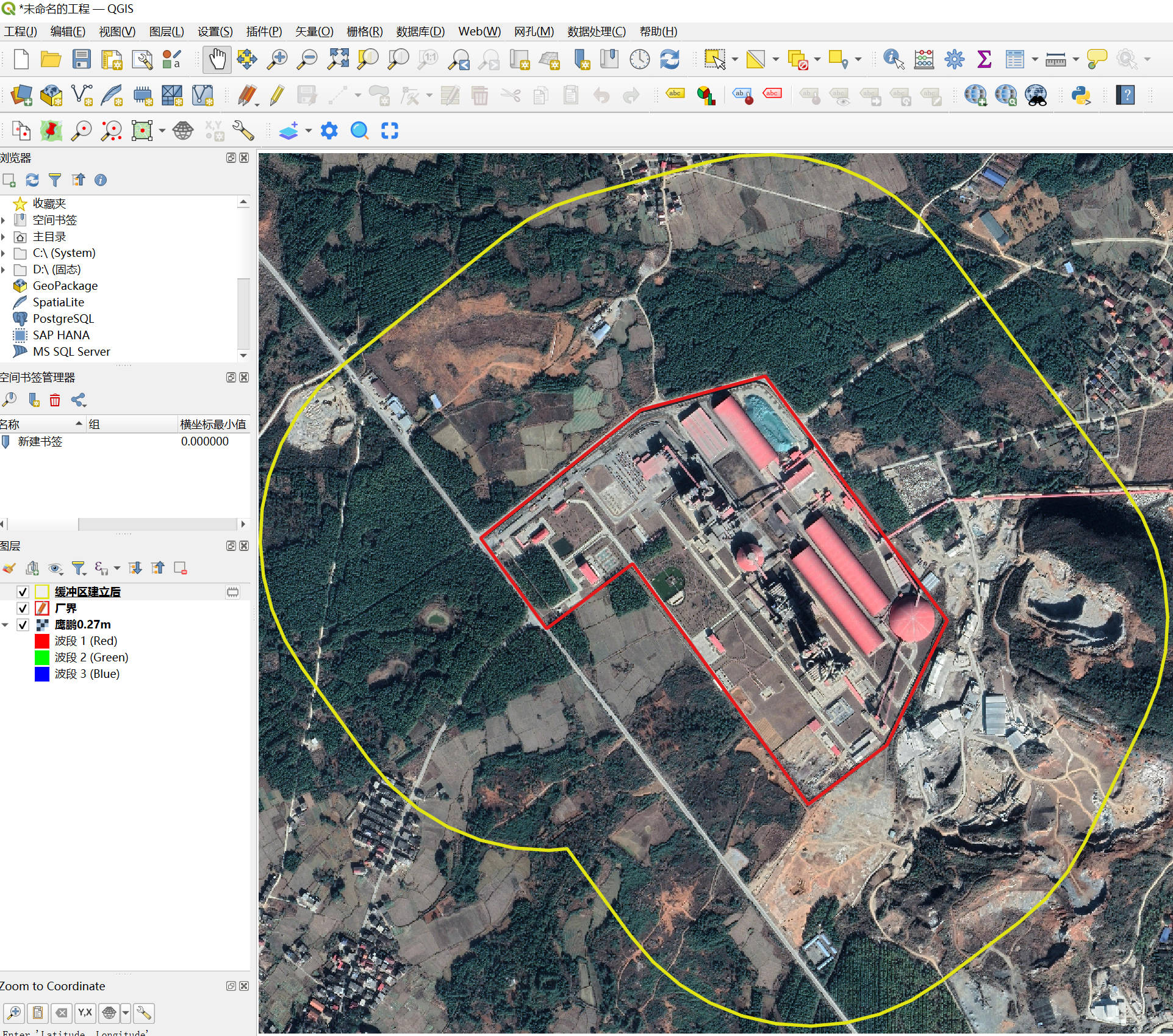Viewport: 1173px width, 1036px height.
Task: Activate the Pan Map hand tool
Action: pyautogui.click(x=217, y=59)
